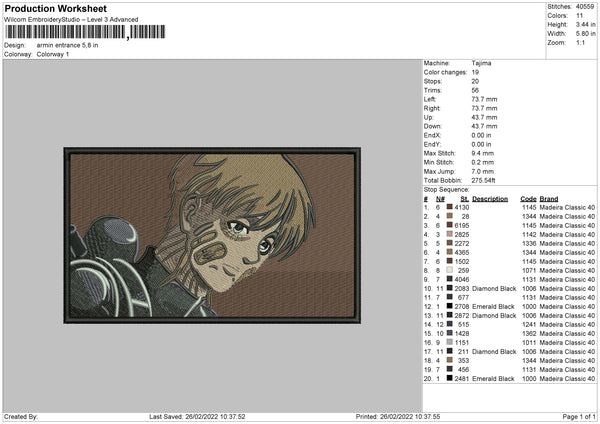
Task: Click the color swatch next to stitch count 515
Action: coord(450,324)
